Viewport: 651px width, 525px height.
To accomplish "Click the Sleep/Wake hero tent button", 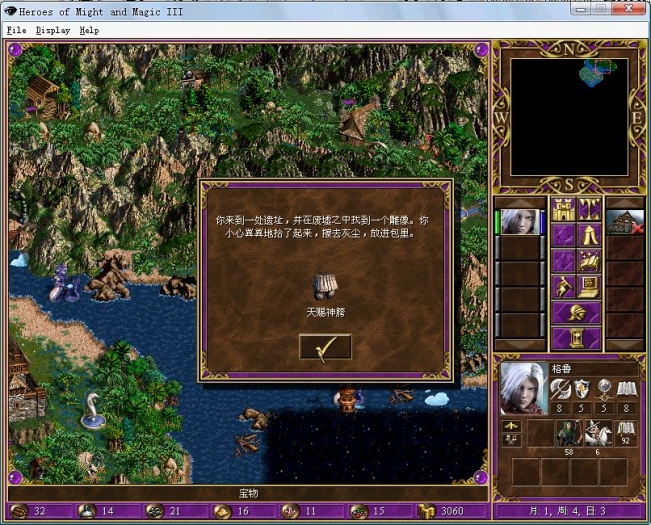I will (x=589, y=235).
